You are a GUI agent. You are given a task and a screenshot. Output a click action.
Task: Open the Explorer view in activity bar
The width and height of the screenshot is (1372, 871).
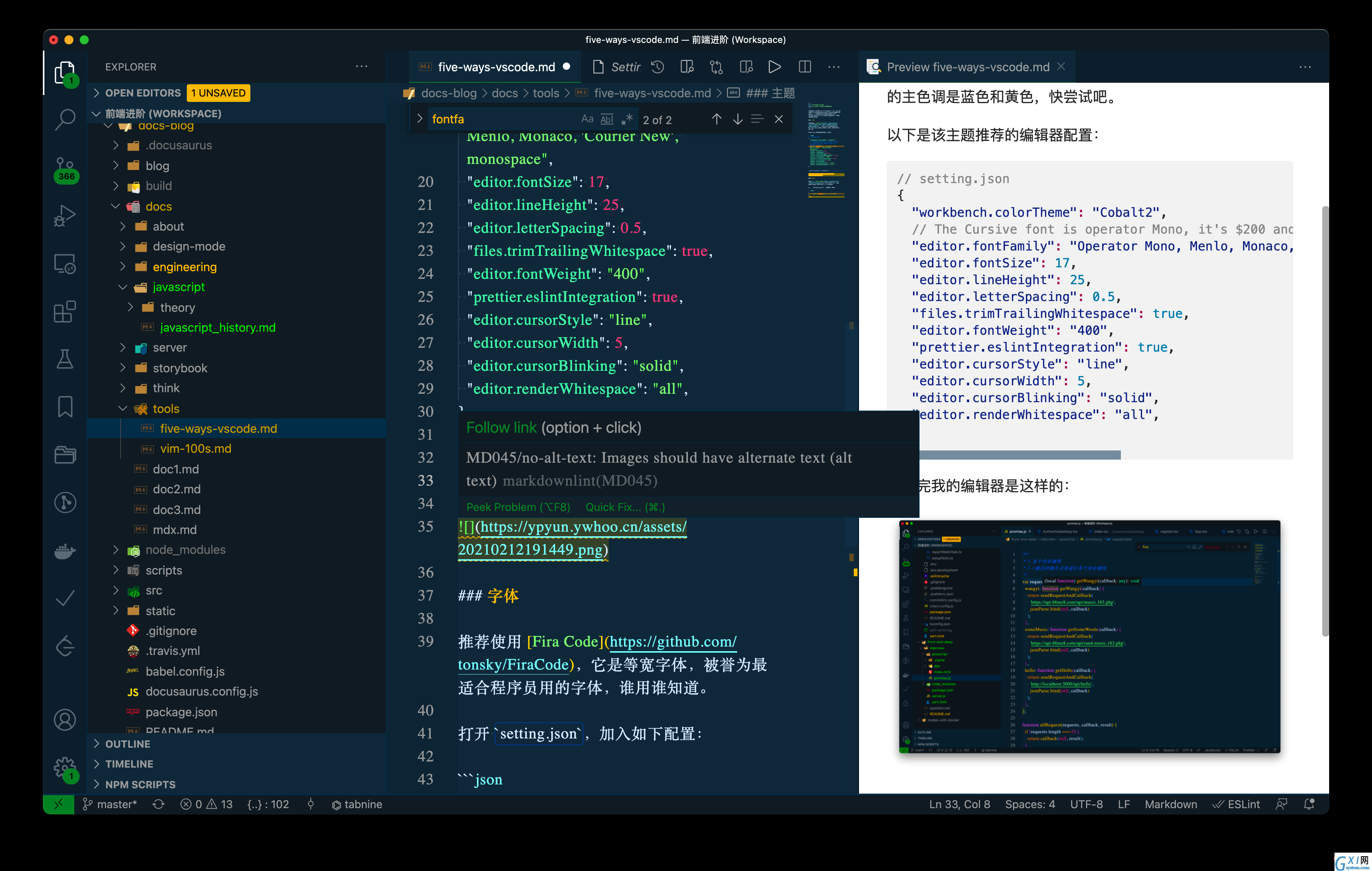[64, 73]
